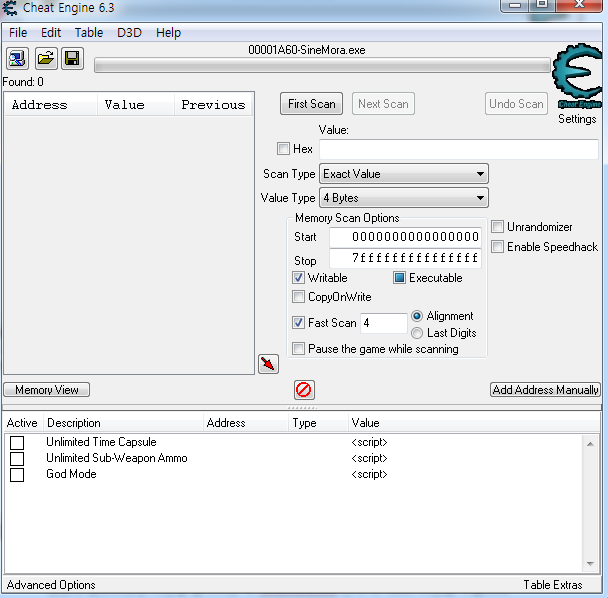Open Memory View
Screen dimensions: 608x598
click(x=47, y=390)
